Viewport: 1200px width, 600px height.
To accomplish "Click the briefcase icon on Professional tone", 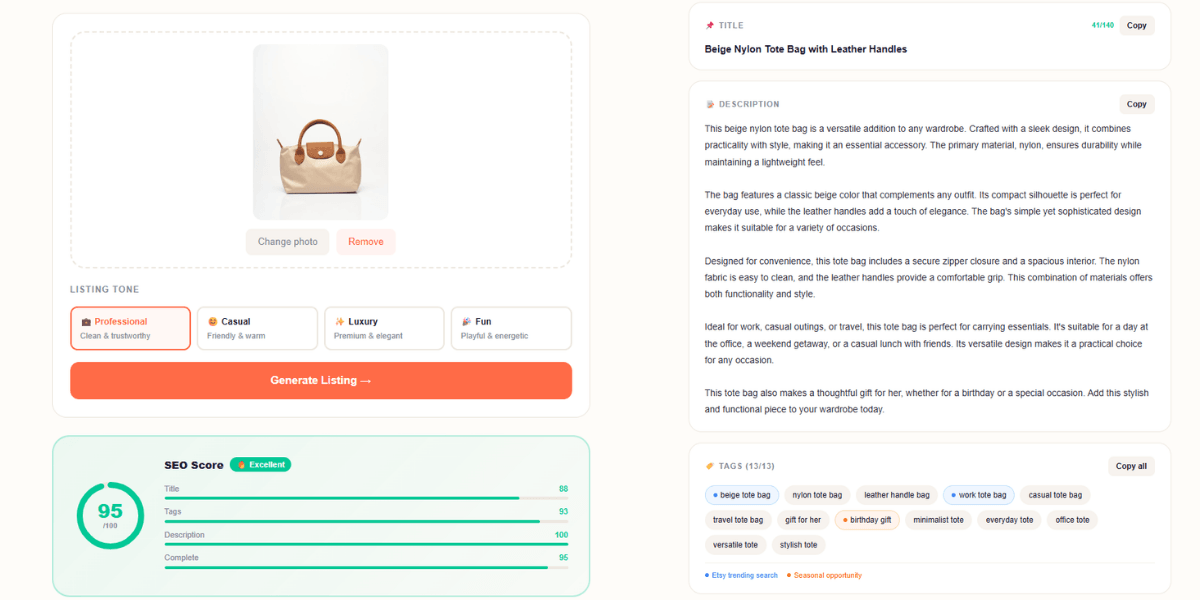I will (86, 322).
